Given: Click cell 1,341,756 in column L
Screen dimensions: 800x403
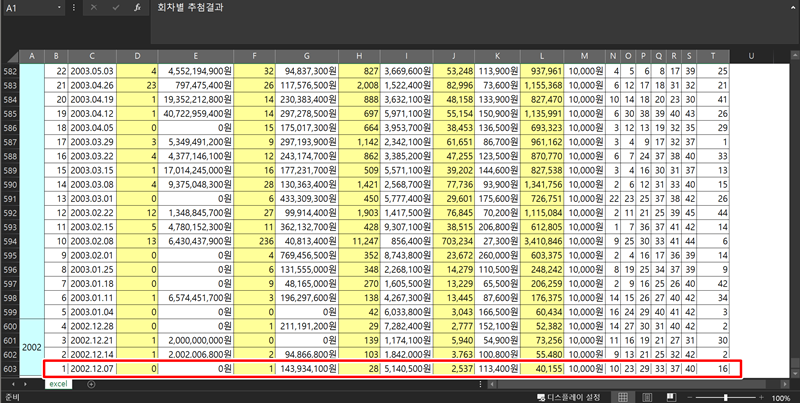Looking at the screenshot, I should coord(542,184).
